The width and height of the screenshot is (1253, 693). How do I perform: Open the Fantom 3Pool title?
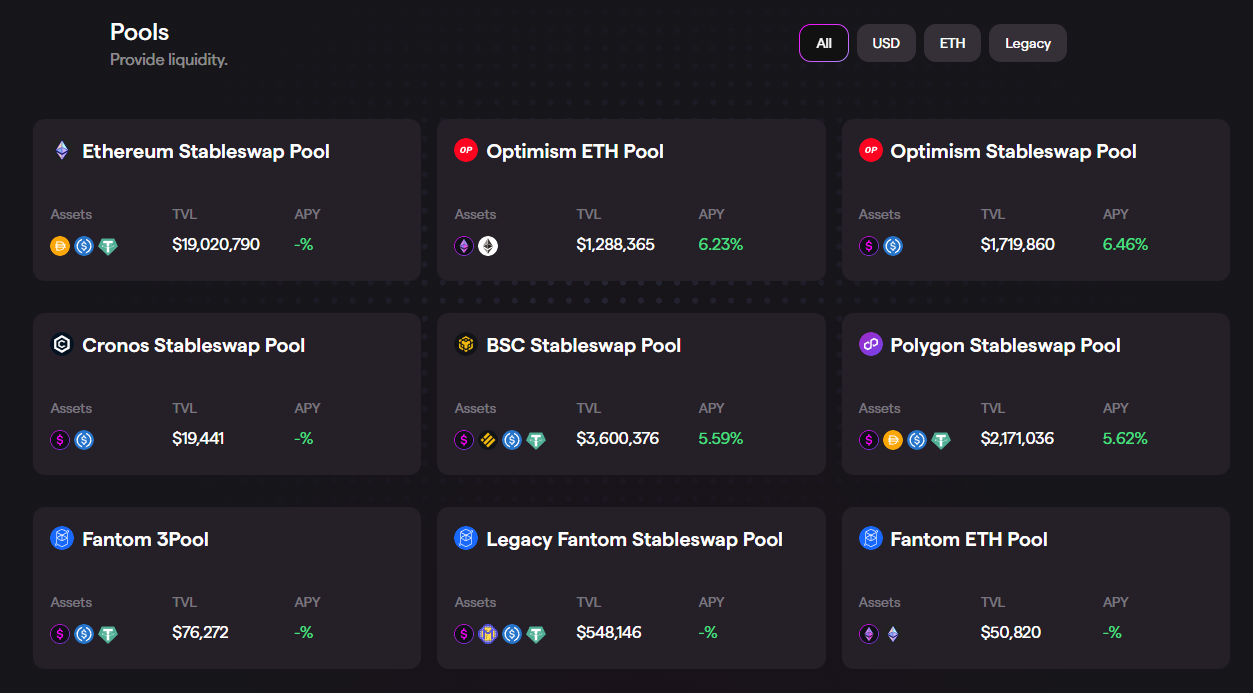click(145, 540)
